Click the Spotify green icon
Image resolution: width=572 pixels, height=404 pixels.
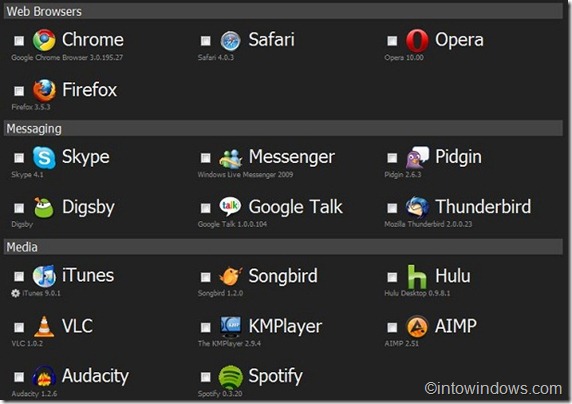point(231,377)
